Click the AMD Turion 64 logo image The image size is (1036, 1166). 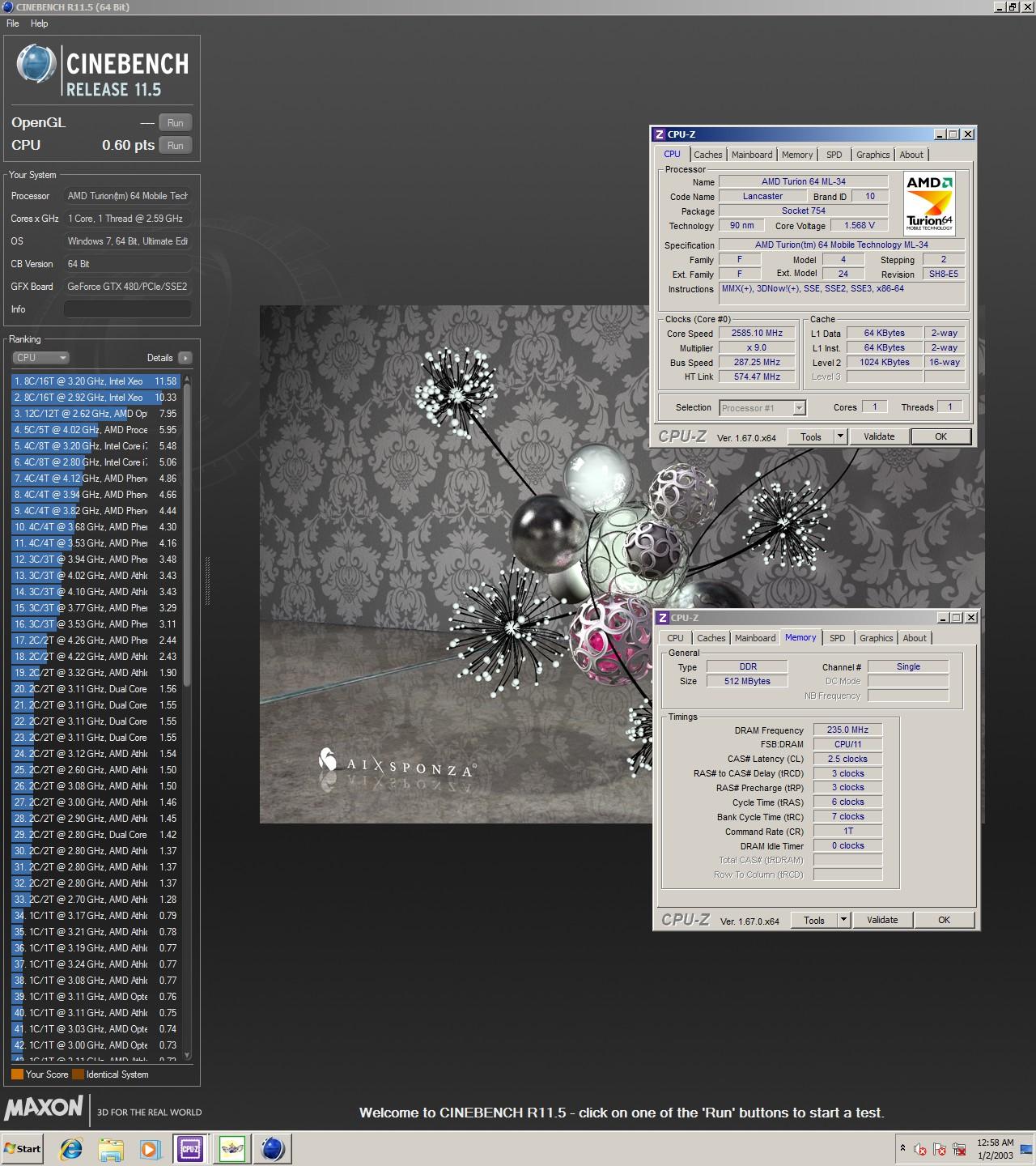click(x=929, y=204)
